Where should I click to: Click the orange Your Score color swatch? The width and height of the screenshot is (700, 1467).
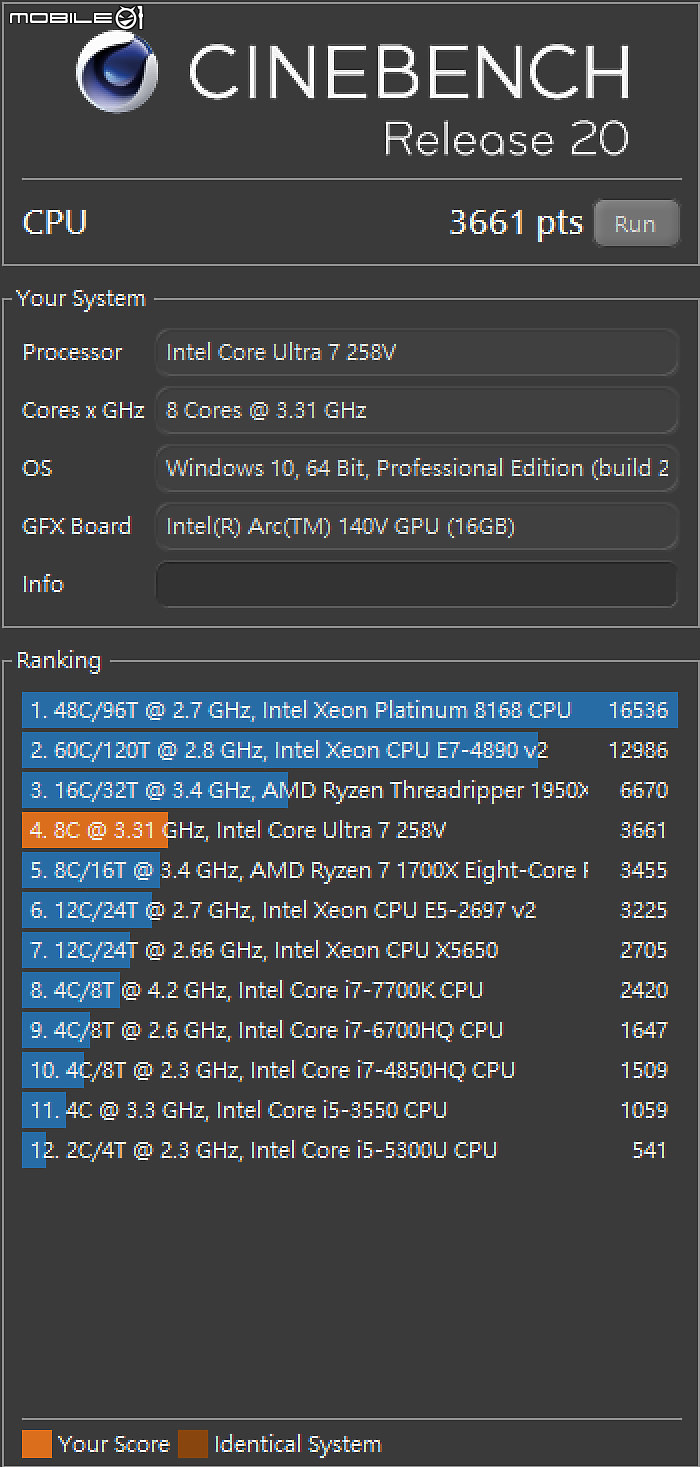36,1444
